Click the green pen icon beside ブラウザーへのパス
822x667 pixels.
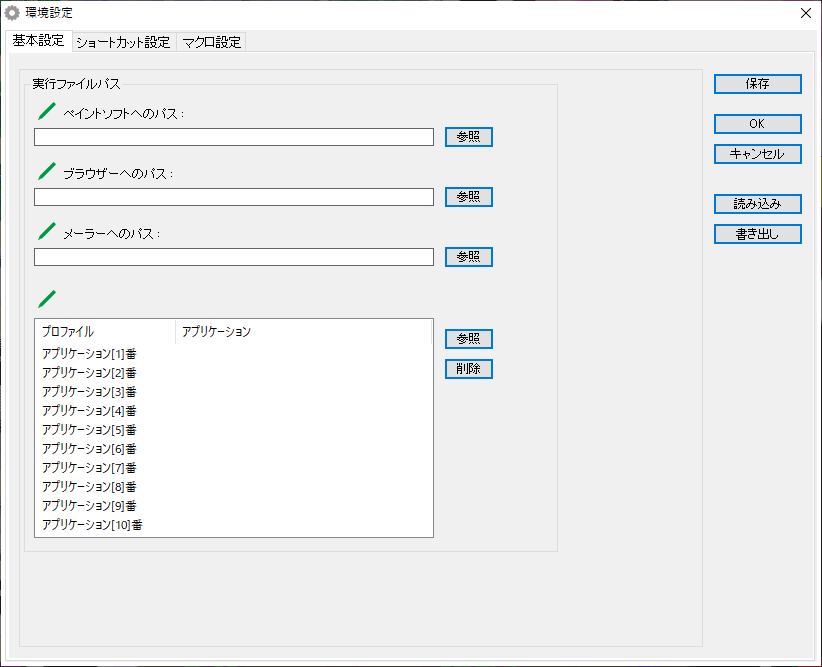(x=46, y=171)
